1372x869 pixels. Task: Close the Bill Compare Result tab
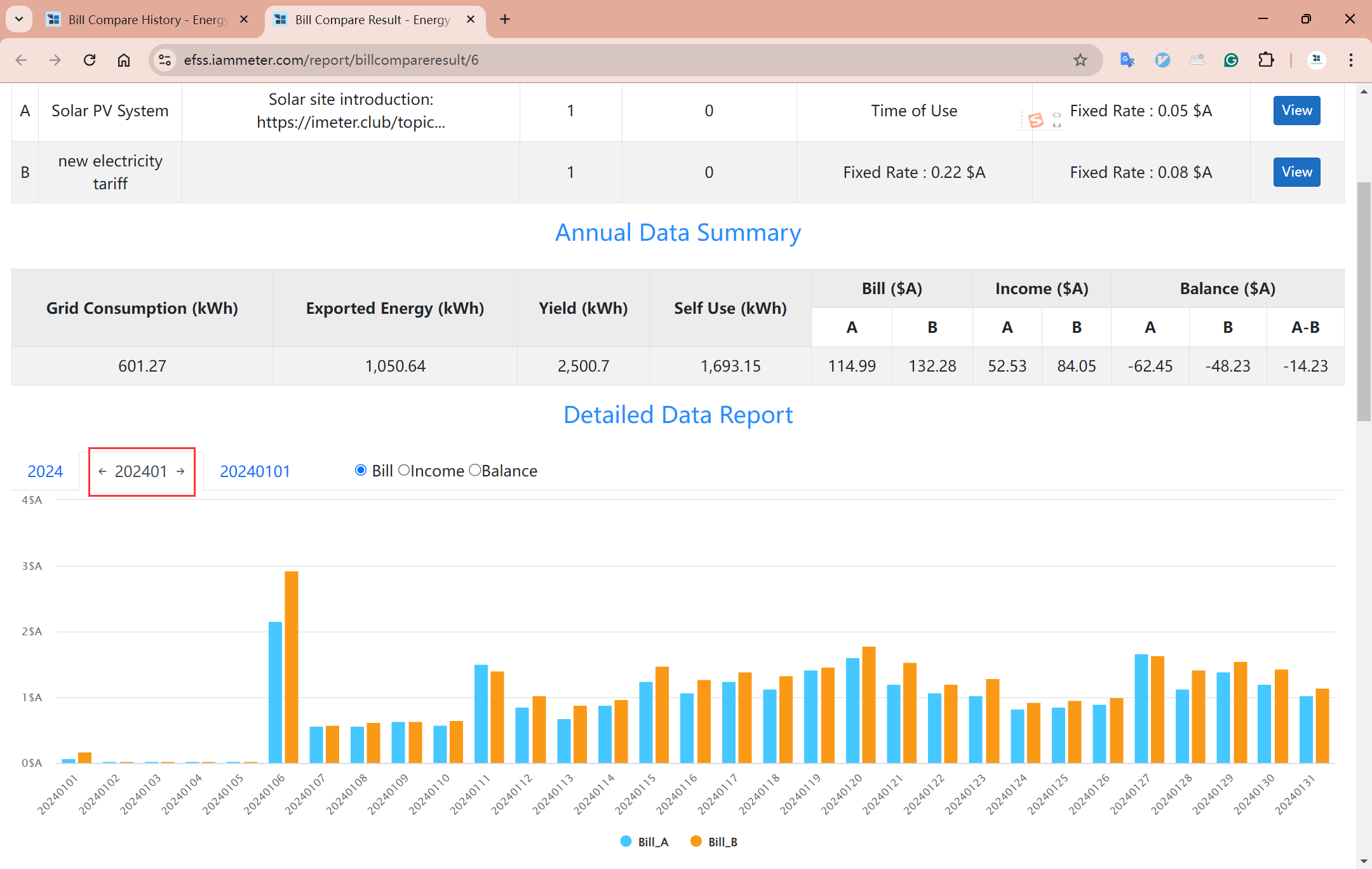coord(471,20)
